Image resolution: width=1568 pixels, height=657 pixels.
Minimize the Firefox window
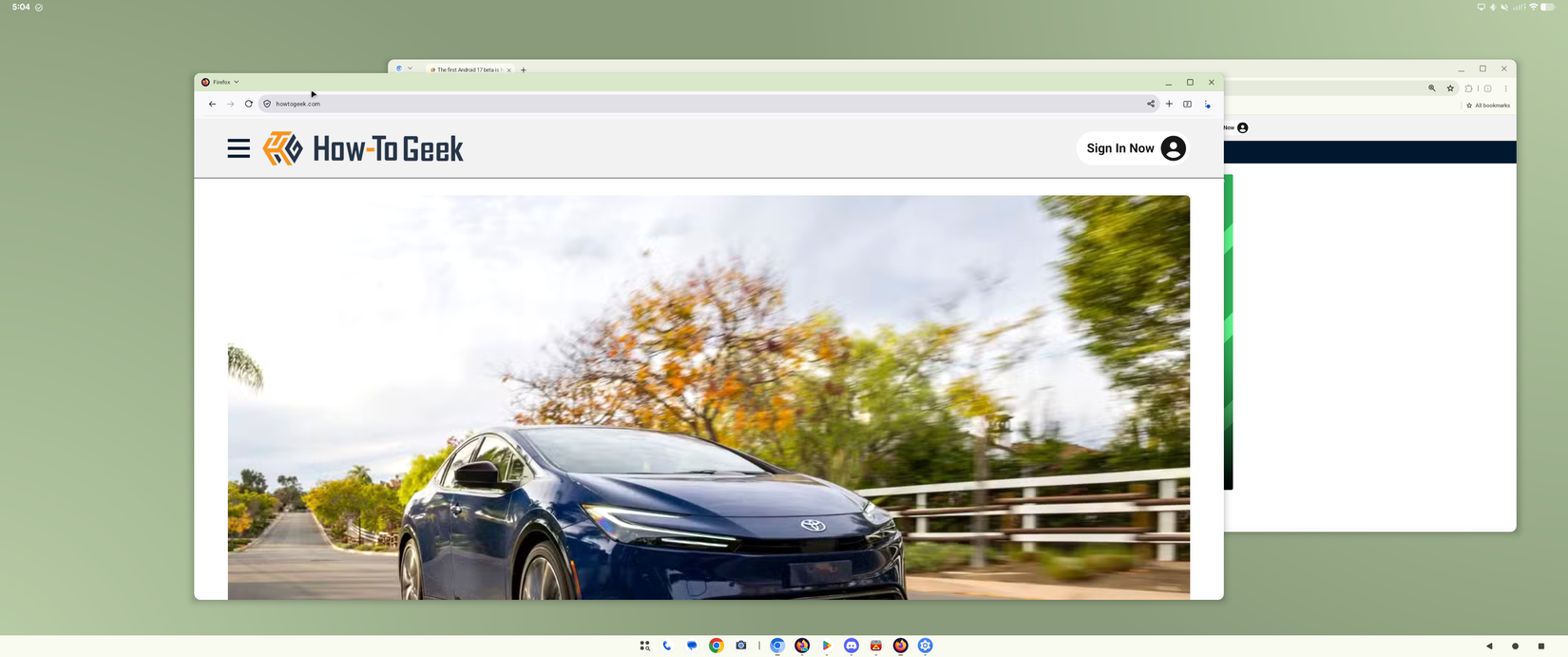click(1169, 83)
